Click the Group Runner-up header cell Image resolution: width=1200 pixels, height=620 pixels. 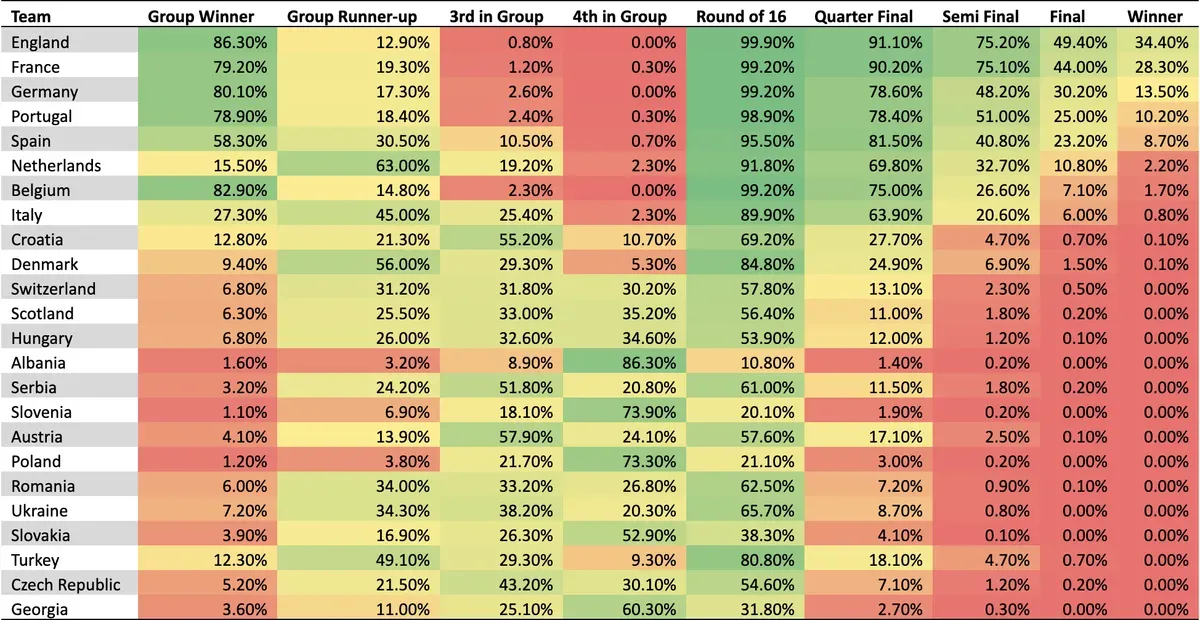click(350, 17)
